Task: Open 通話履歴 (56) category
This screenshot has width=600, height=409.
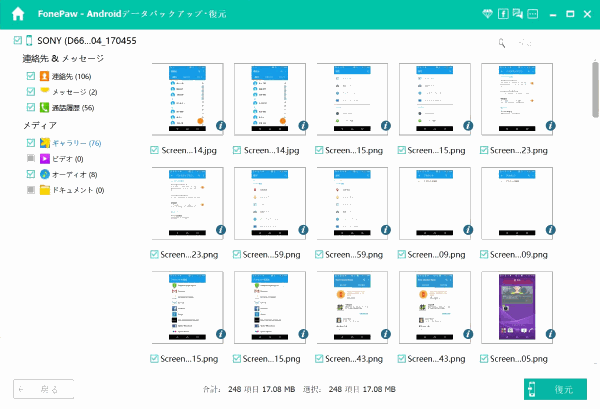Action: (73, 108)
